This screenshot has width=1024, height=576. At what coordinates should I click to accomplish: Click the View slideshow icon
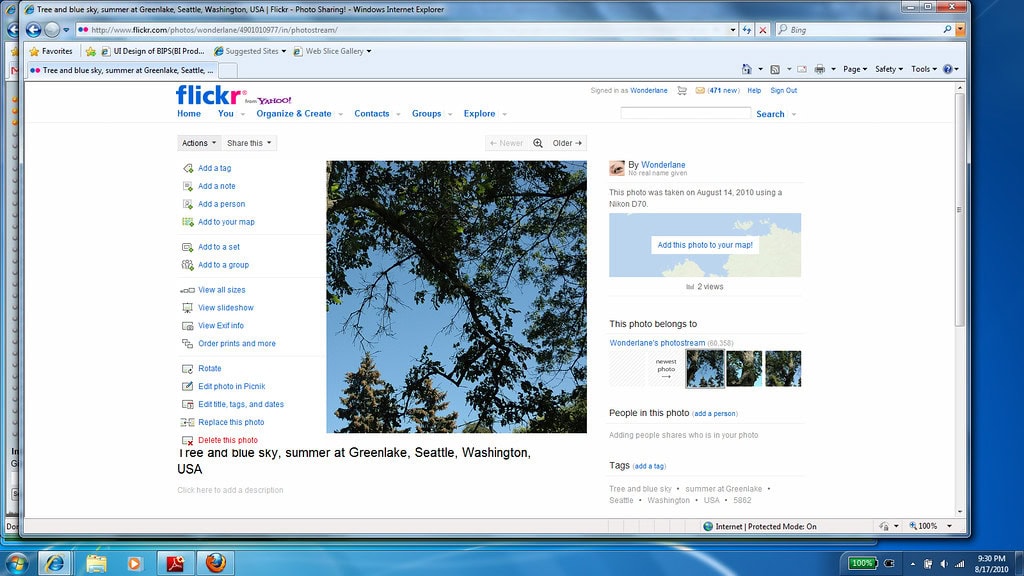tap(188, 308)
